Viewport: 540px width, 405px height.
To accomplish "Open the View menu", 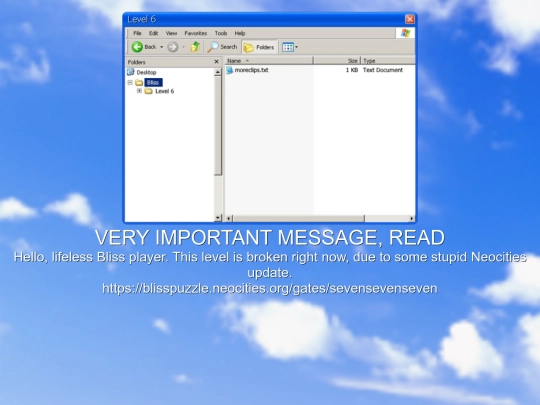I will [171, 33].
